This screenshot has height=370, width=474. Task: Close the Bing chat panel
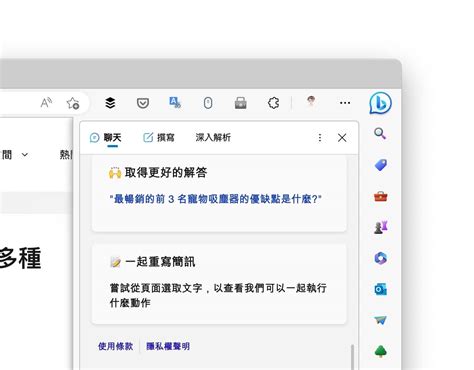(x=342, y=138)
